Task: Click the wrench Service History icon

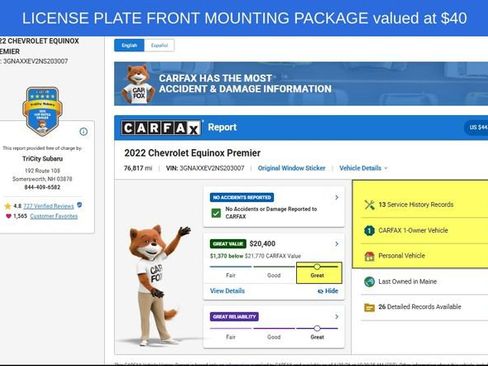Action: [x=369, y=205]
